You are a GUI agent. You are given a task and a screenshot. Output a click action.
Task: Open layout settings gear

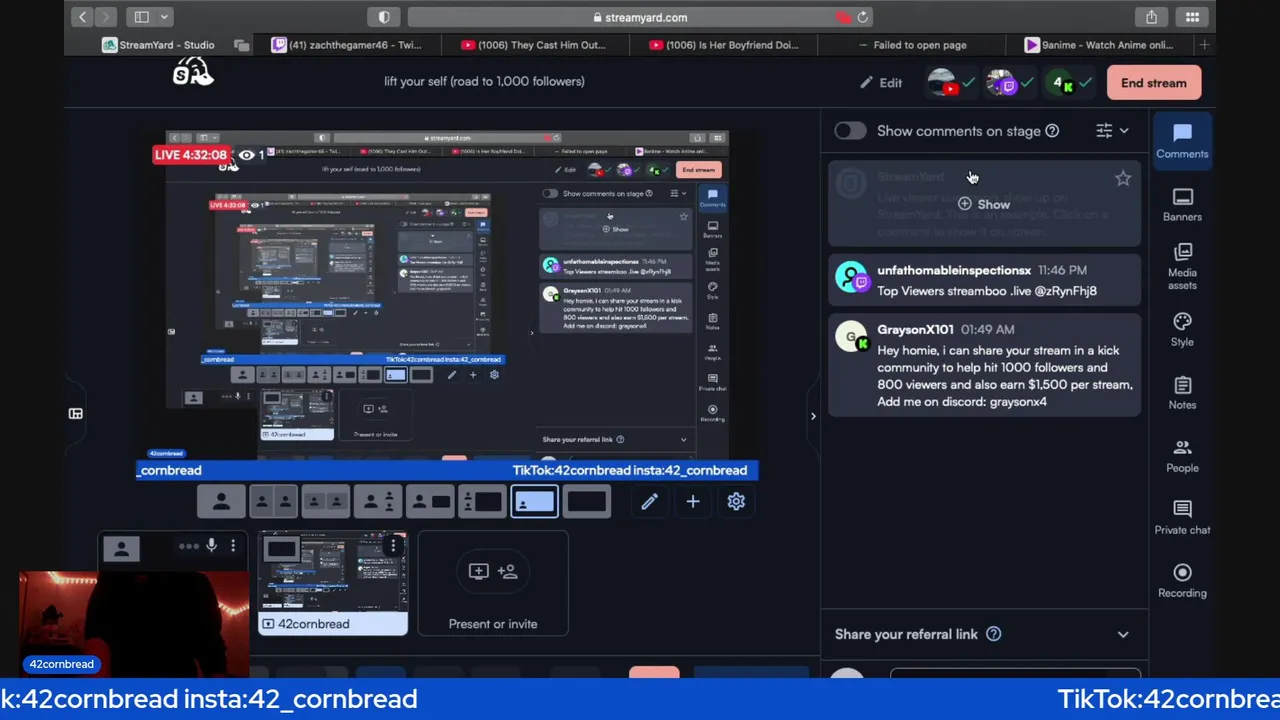click(x=736, y=501)
